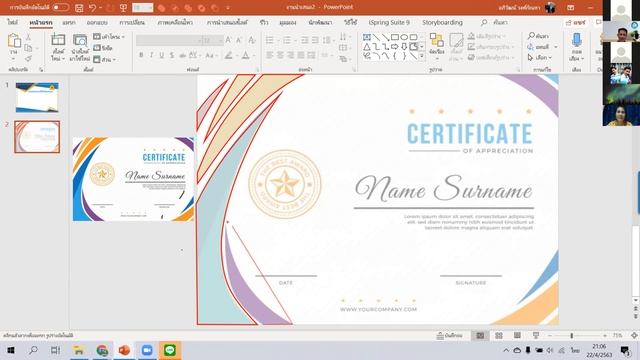Open LINE app from the taskbar
The height and width of the screenshot is (360, 640).
[170, 350]
